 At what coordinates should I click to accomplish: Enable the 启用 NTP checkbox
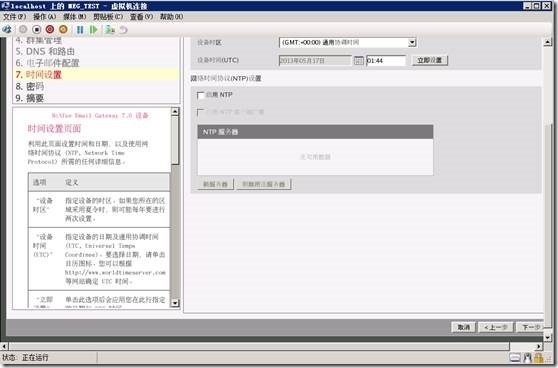coord(200,95)
